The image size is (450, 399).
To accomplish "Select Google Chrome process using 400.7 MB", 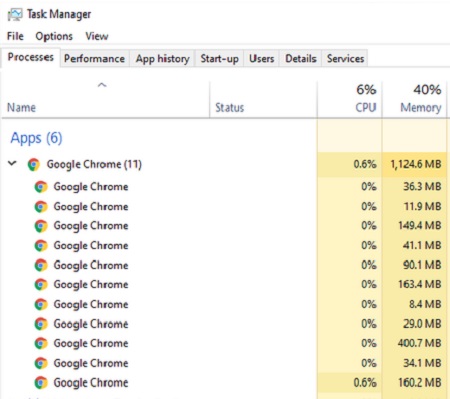I will tap(91, 343).
